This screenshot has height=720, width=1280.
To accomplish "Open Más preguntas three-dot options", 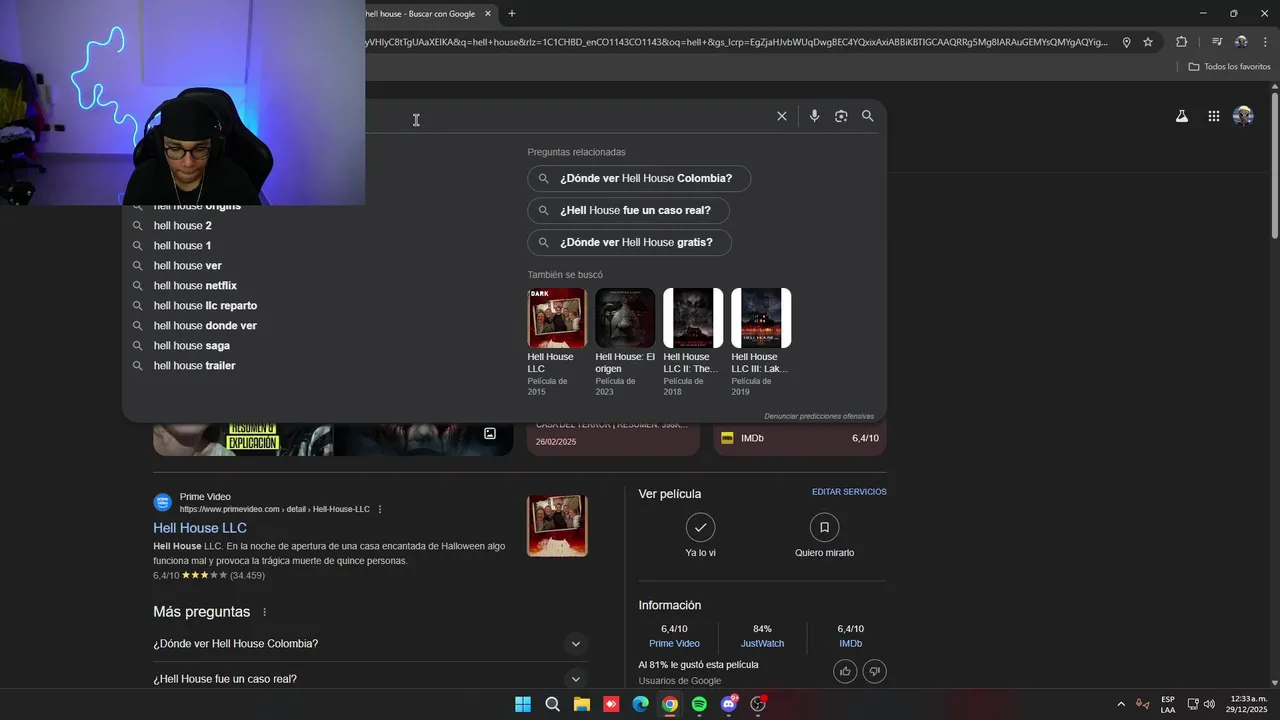I will click(265, 612).
